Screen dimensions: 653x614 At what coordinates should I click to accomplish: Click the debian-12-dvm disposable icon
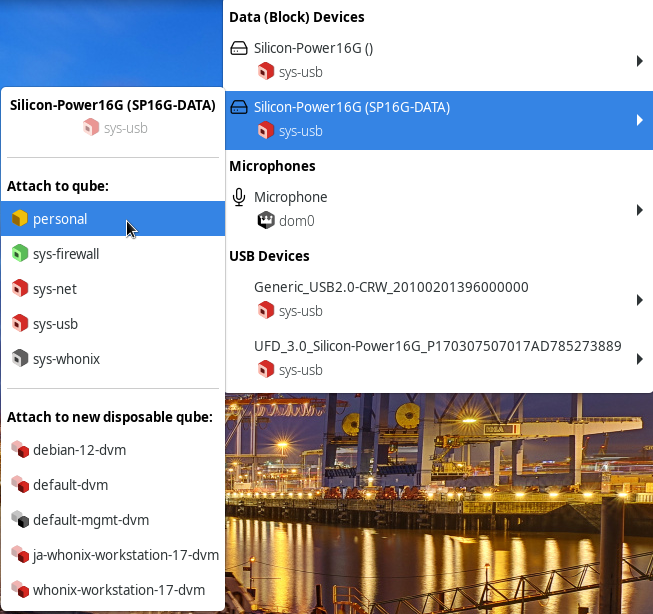coord(20,449)
